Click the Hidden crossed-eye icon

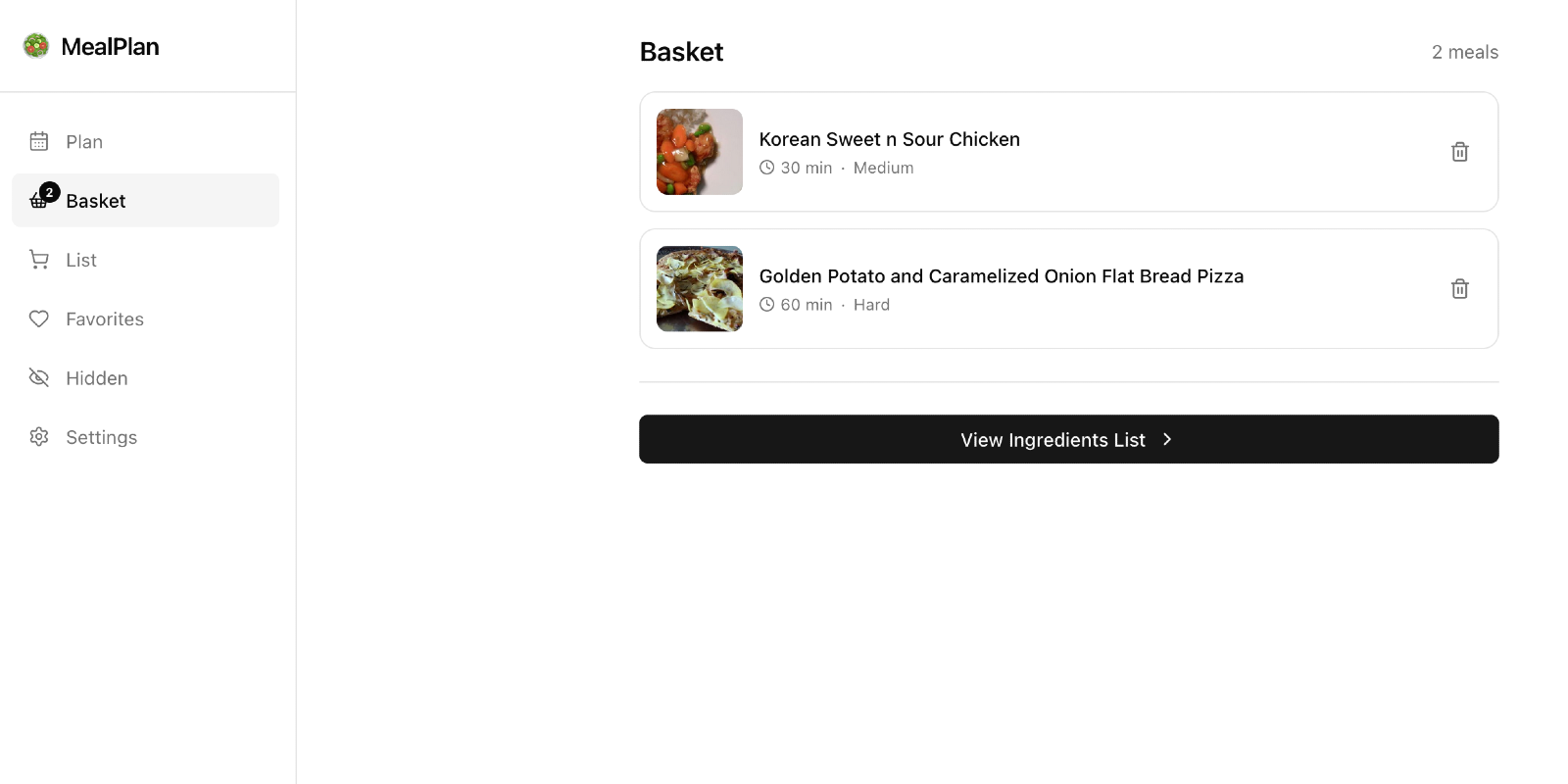pos(39,377)
